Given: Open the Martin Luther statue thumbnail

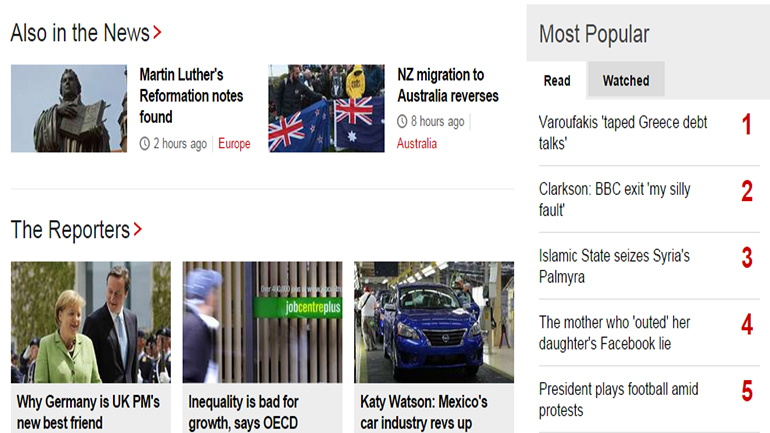Looking at the screenshot, I should pos(69,108).
